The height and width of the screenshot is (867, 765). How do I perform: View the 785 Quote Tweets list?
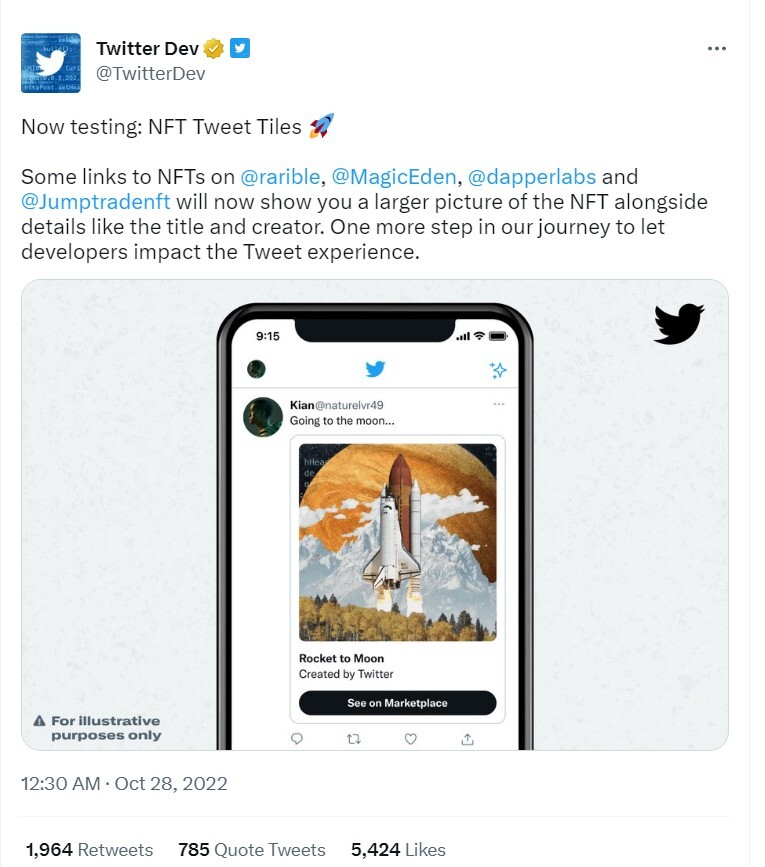251,849
